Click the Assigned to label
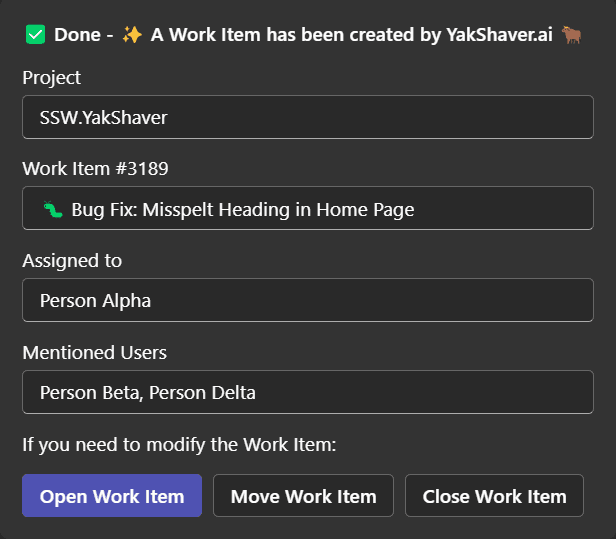The height and width of the screenshot is (539, 616). [x=72, y=260]
